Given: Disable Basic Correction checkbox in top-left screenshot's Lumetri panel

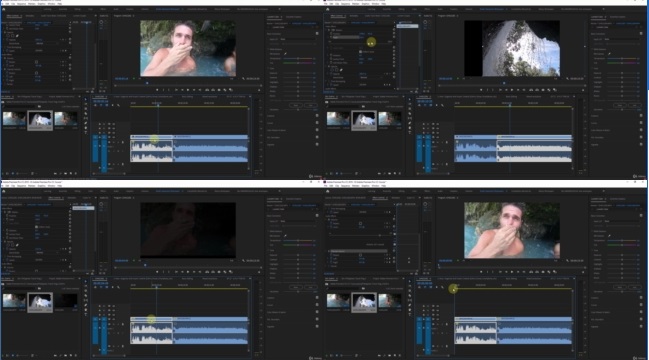Looking at the screenshot, I should coord(317,33).
